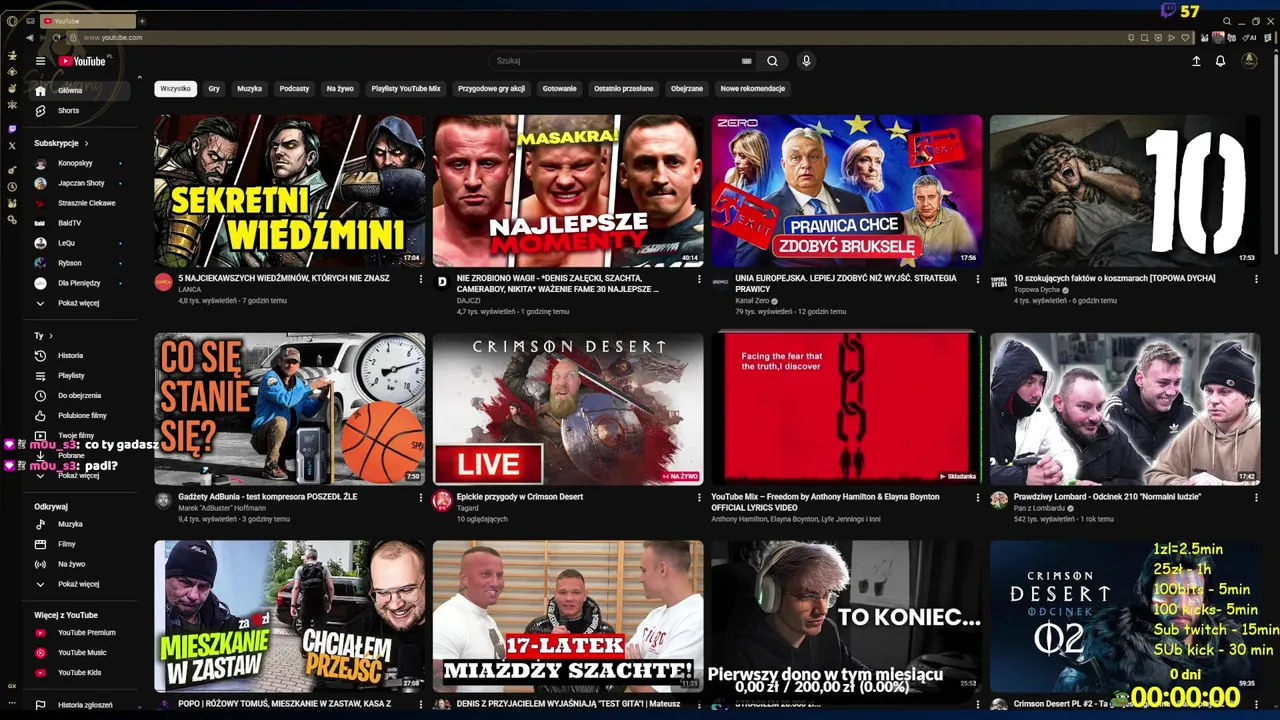Screen dimensions: 1280x720
Task: Open the CO SIĘ STANIE SIĘ thumbnail
Action: coord(289,409)
